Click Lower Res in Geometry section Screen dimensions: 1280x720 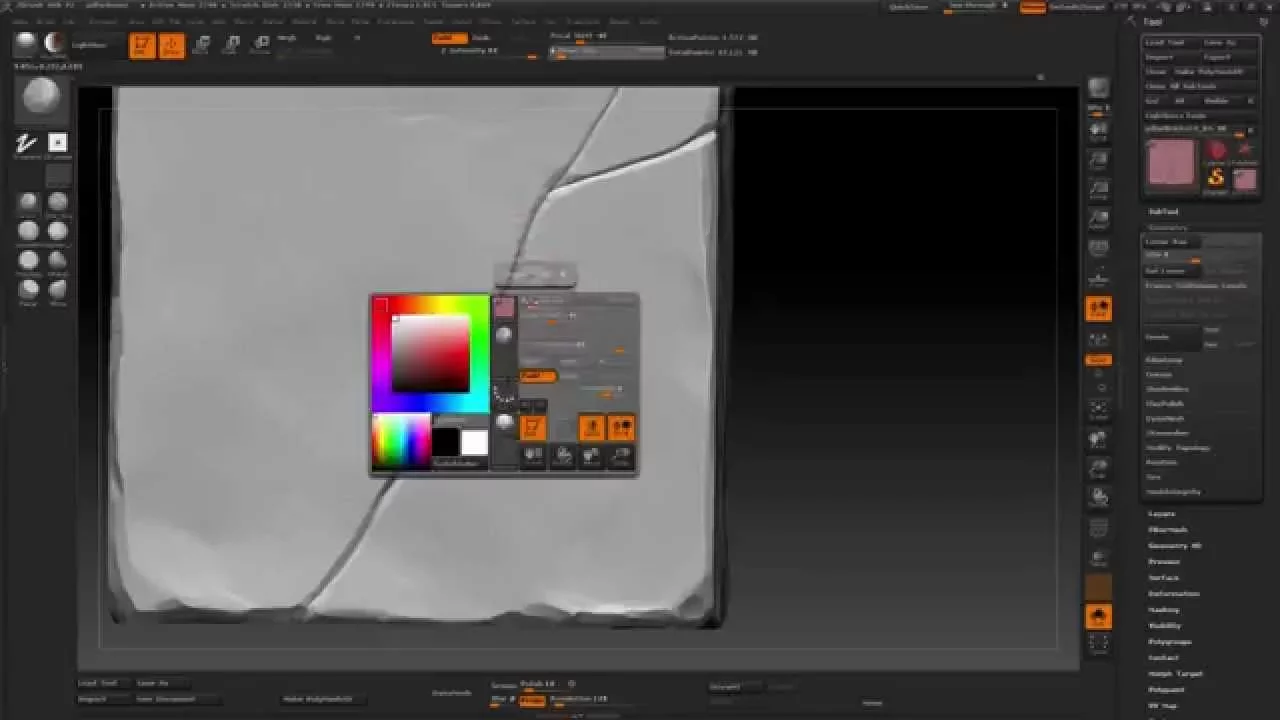[x=1170, y=242]
